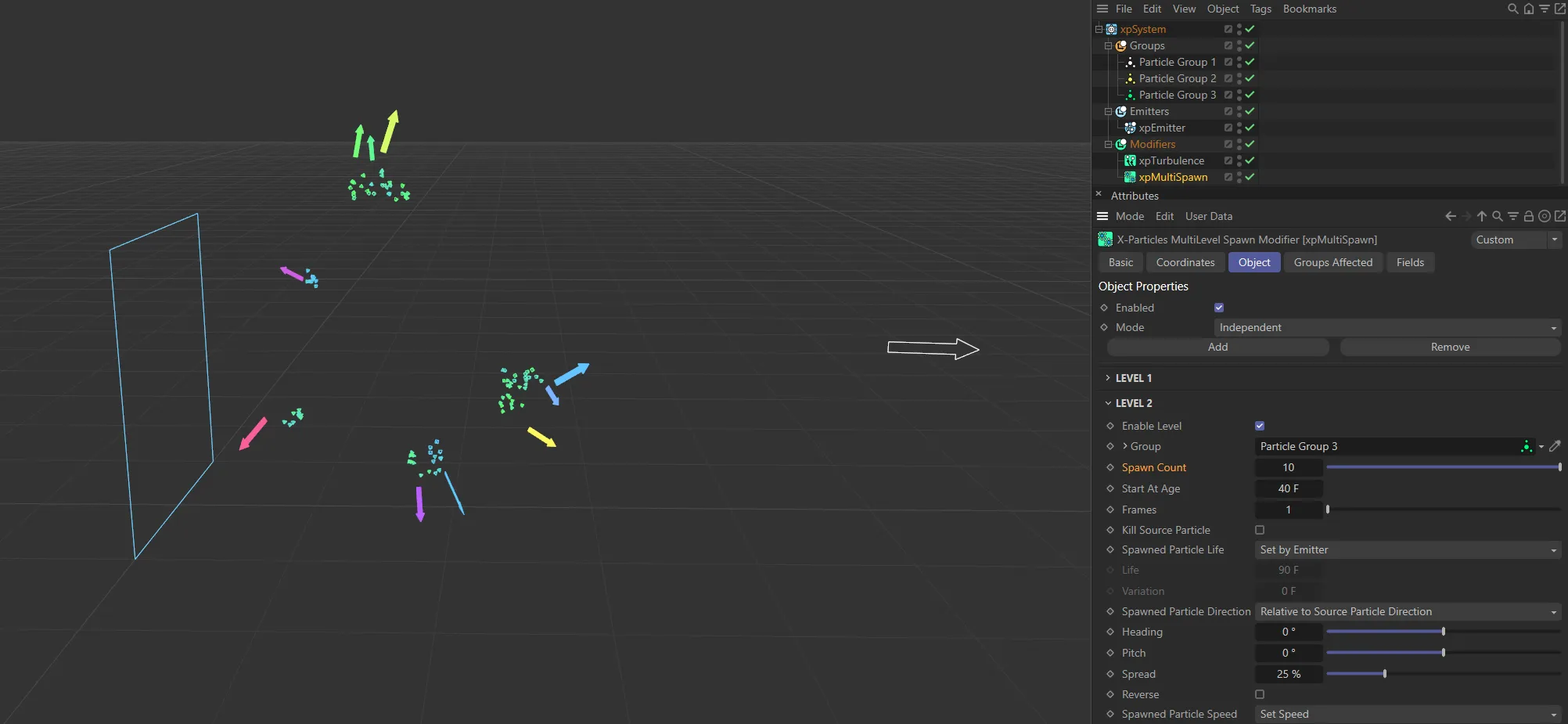Enable Kill Source Particle
This screenshot has width=1568, height=724.
1260,530
